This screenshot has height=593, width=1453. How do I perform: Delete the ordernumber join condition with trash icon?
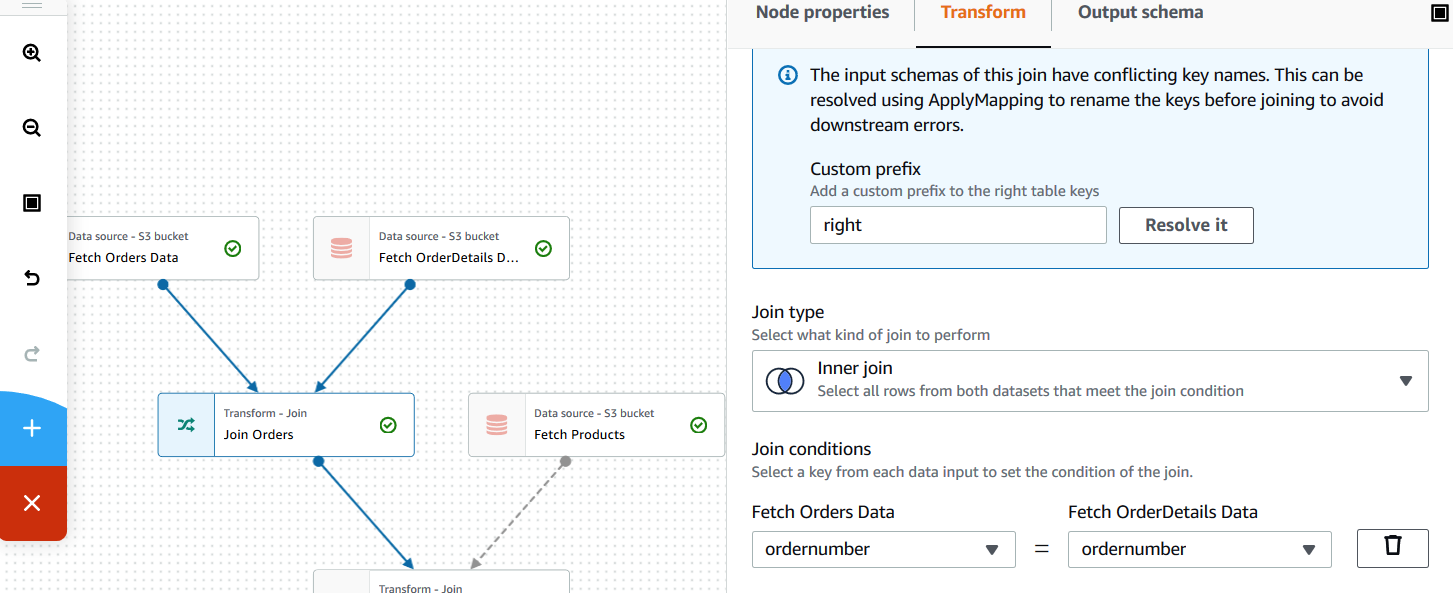(x=1392, y=548)
